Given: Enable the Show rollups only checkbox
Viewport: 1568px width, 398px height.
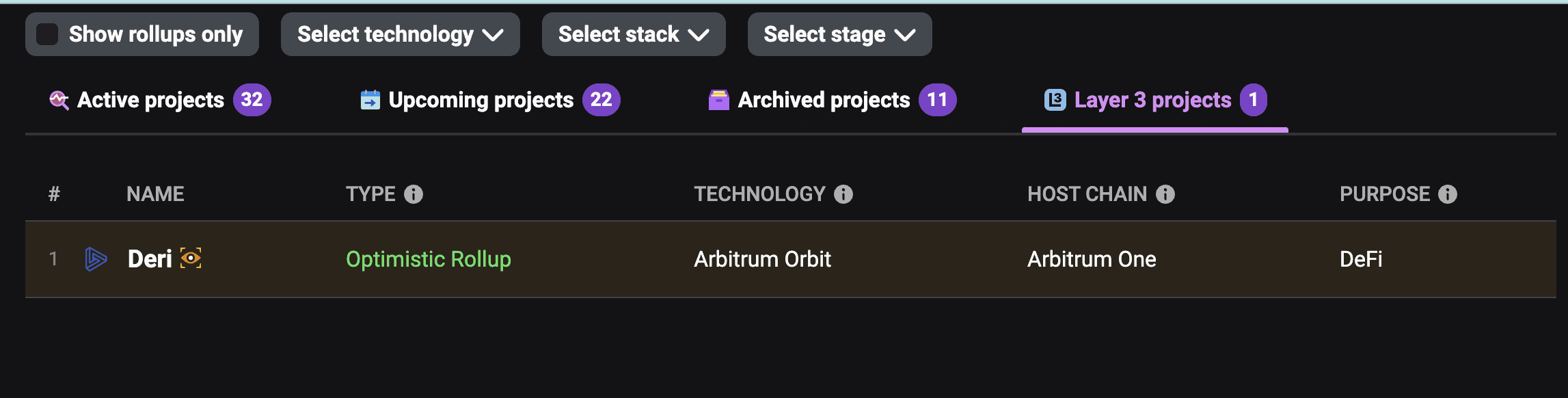Looking at the screenshot, I should tap(47, 34).
